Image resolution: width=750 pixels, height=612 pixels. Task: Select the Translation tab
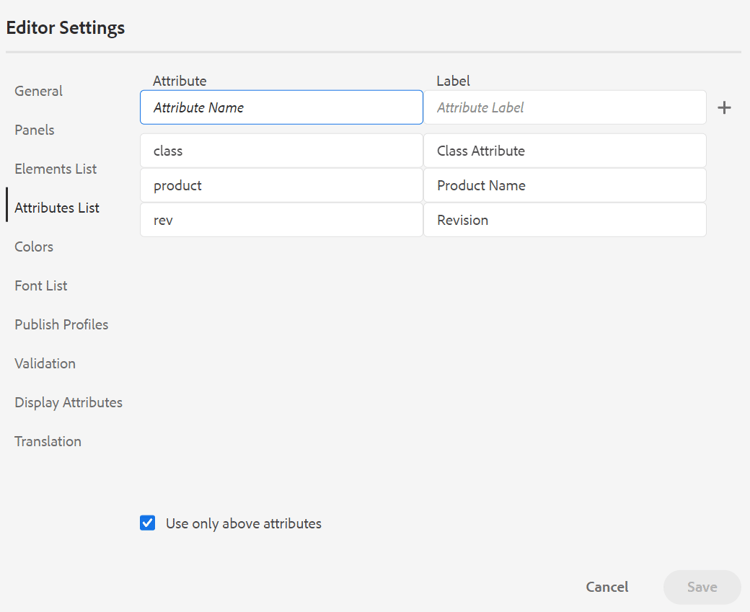48,442
